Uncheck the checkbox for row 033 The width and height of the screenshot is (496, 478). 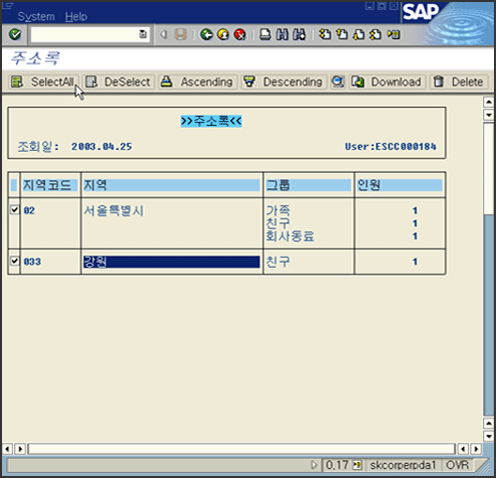(x=14, y=261)
